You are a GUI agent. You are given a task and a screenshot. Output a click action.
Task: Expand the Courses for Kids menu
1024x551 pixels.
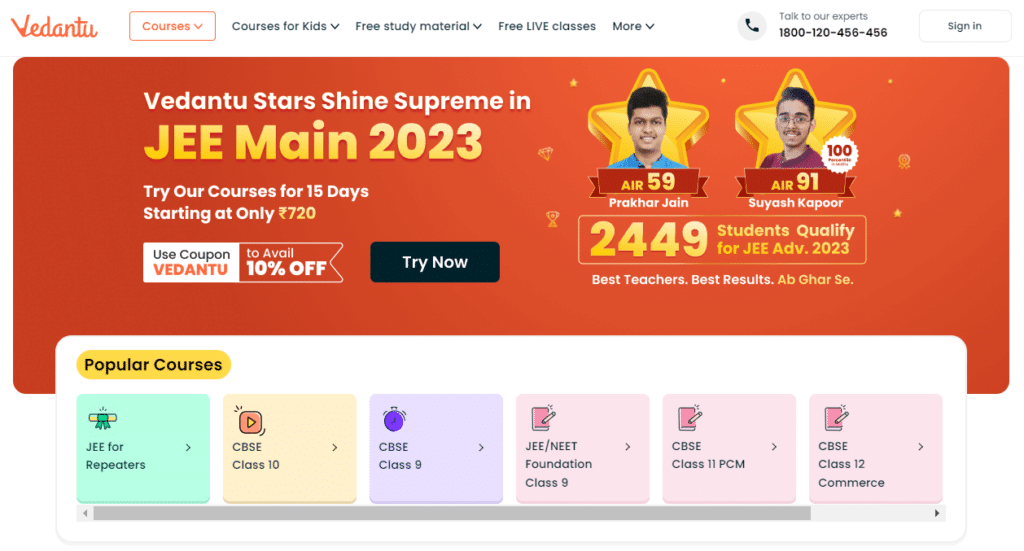click(x=285, y=26)
